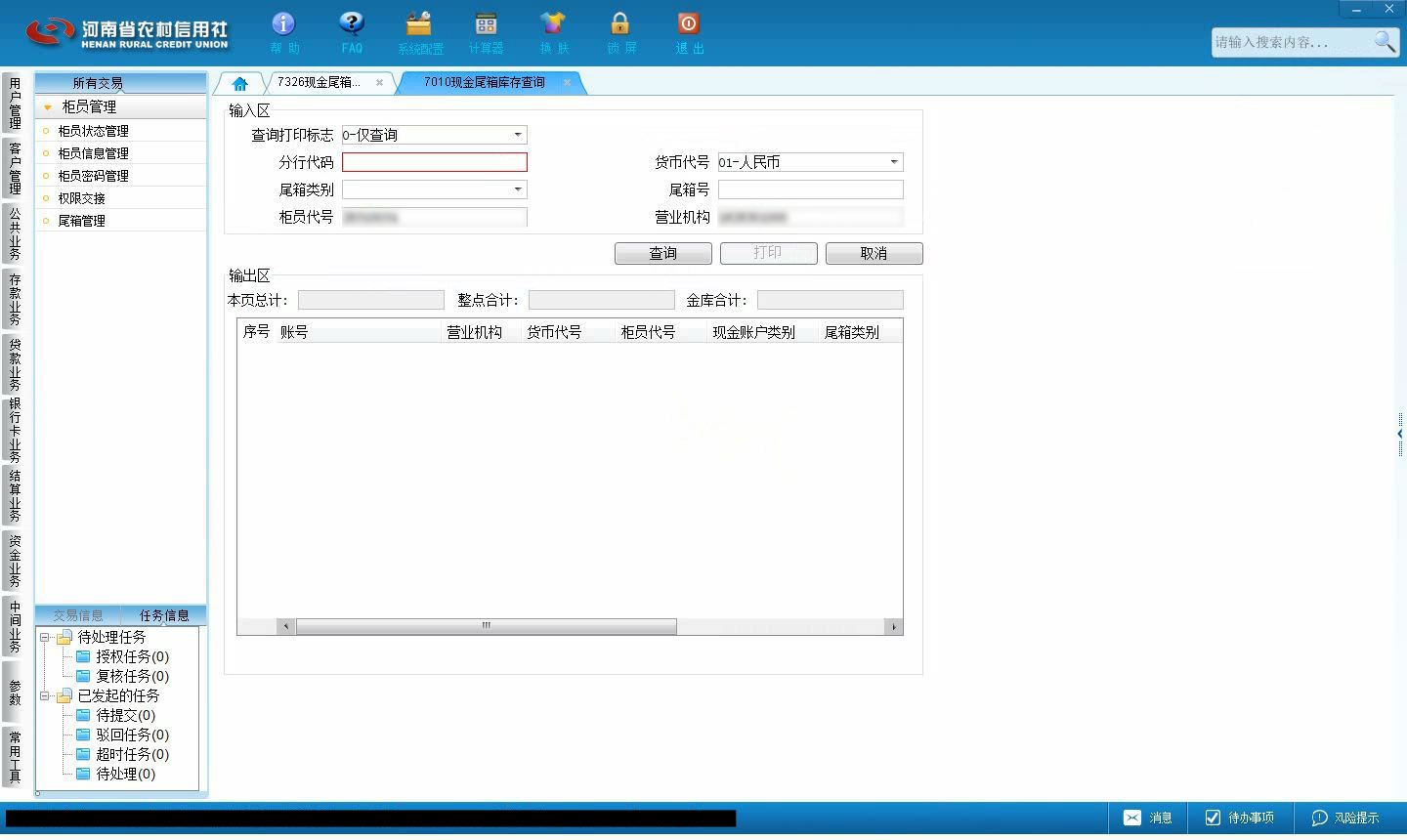
Task: Click the table's horizontal scrollbar thumb
Action: click(x=486, y=626)
